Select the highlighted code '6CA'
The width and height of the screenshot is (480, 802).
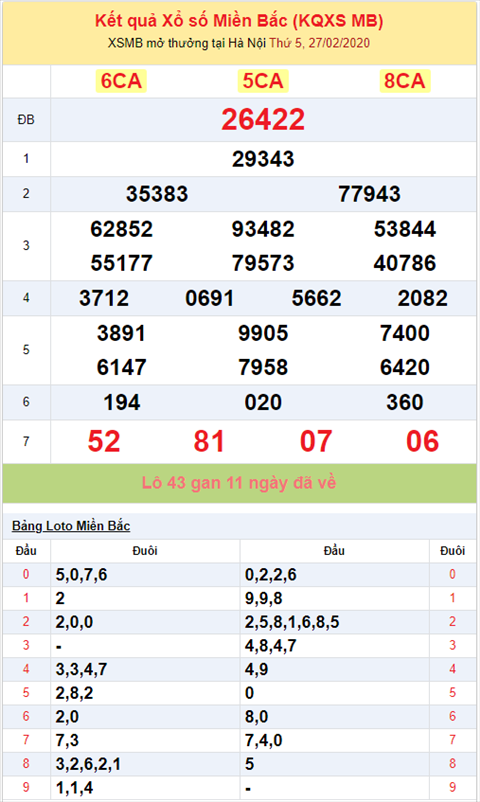click(121, 81)
